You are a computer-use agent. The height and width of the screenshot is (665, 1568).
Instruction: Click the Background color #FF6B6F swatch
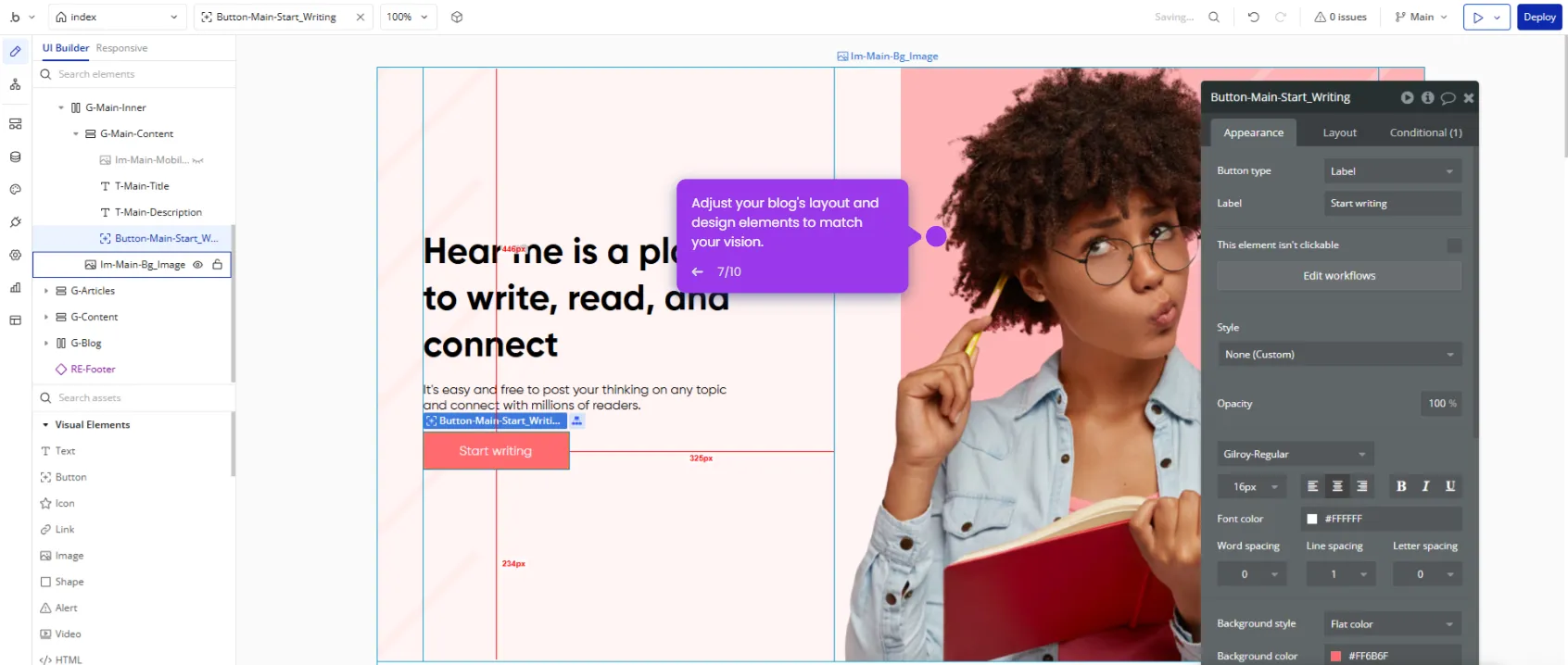pyautogui.click(x=1335, y=657)
